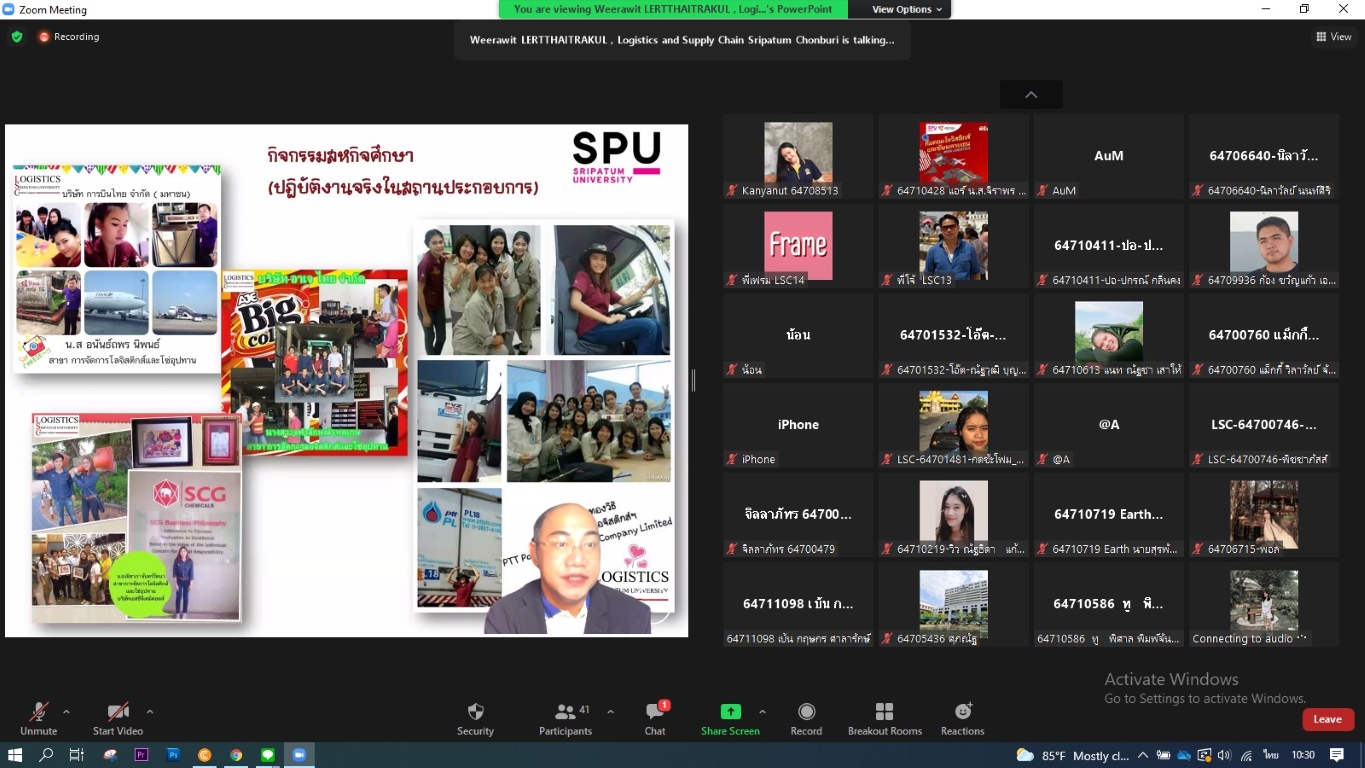Leave the meeting

pyautogui.click(x=1328, y=719)
